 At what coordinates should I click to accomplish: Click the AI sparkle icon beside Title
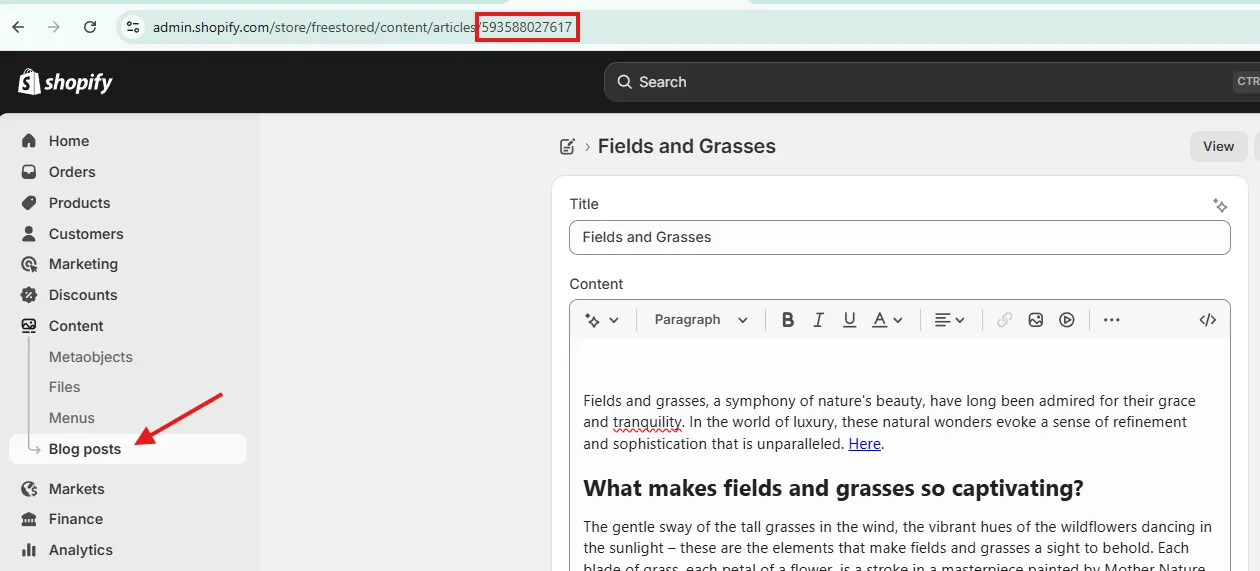[1220, 205]
